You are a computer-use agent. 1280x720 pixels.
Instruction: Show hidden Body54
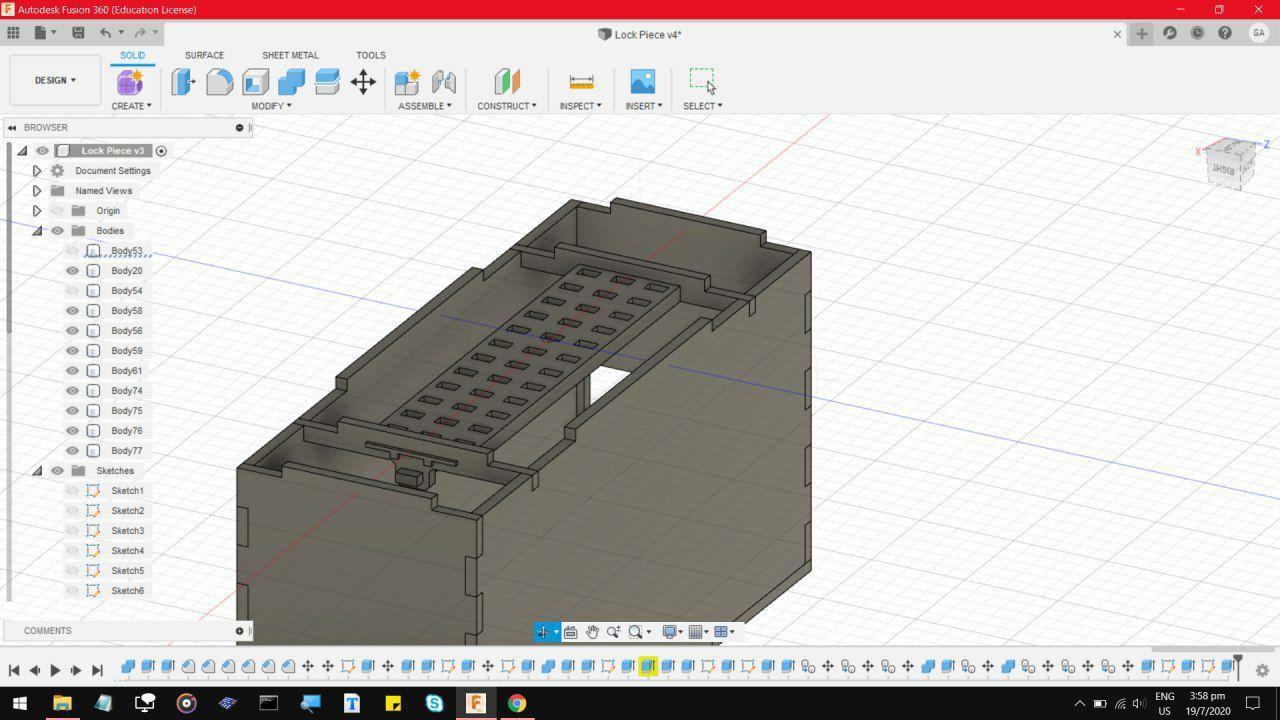point(72,291)
